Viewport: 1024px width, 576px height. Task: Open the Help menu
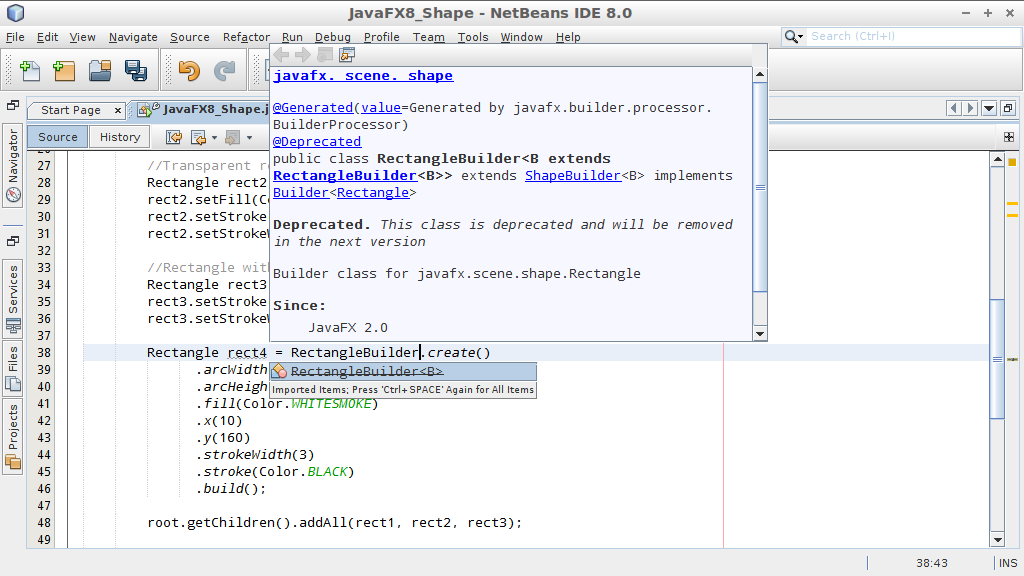(568, 37)
